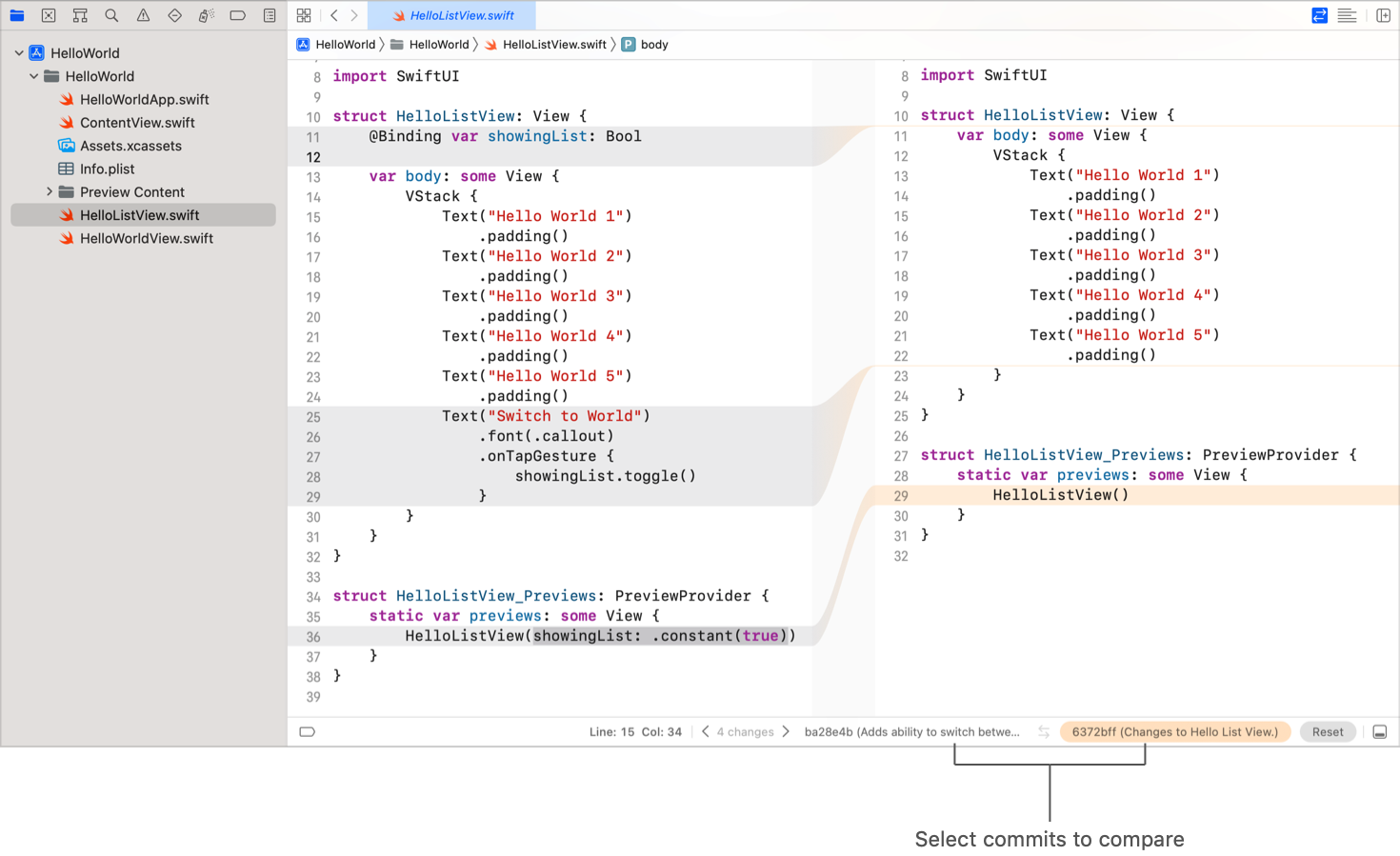This screenshot has width=1400, height=856.
Task: Click the left status bar rectangle icon
Action: [x=307, y=732]
